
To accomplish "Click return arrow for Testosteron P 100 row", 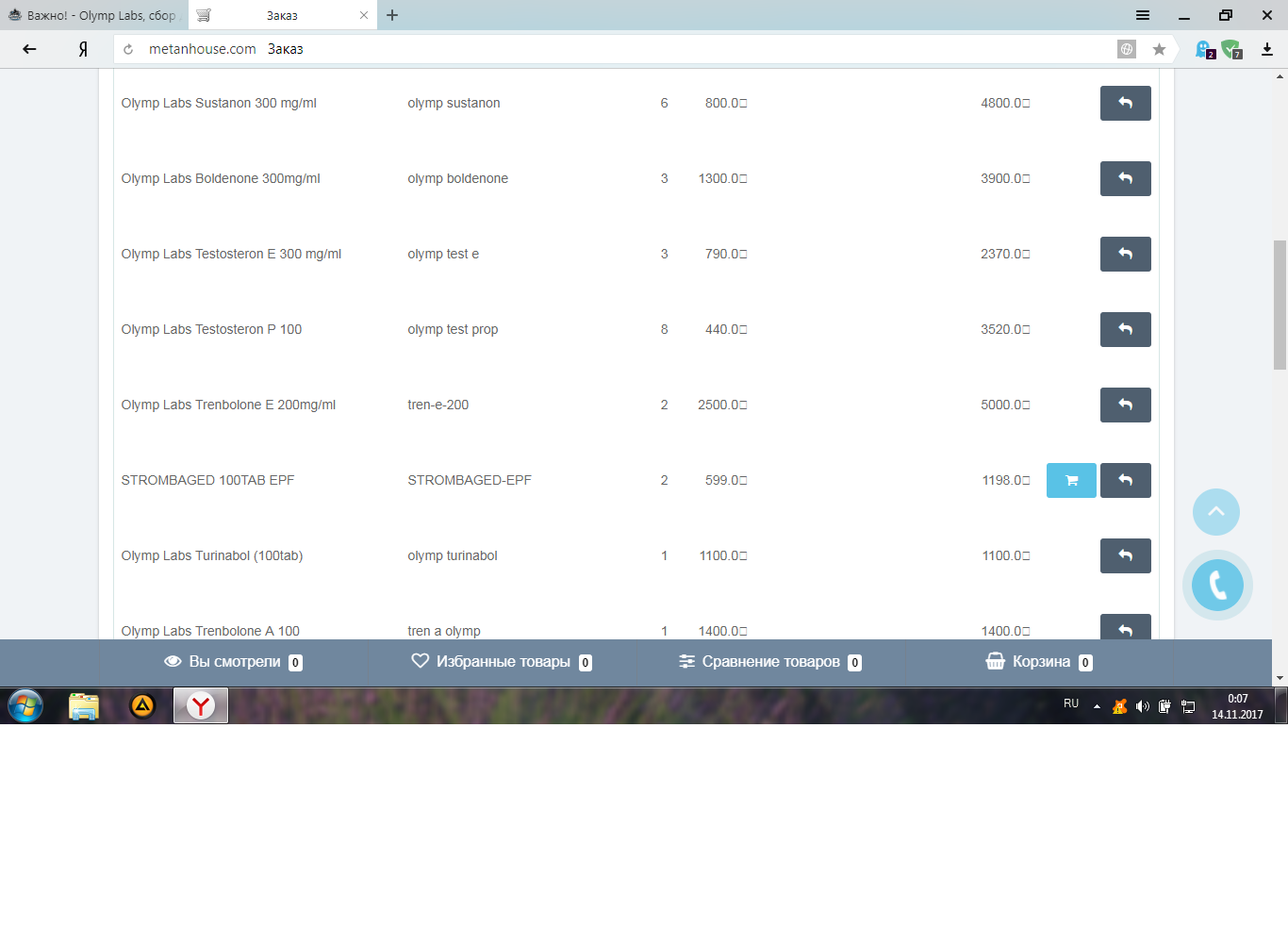I will (x=1125, y=329).
